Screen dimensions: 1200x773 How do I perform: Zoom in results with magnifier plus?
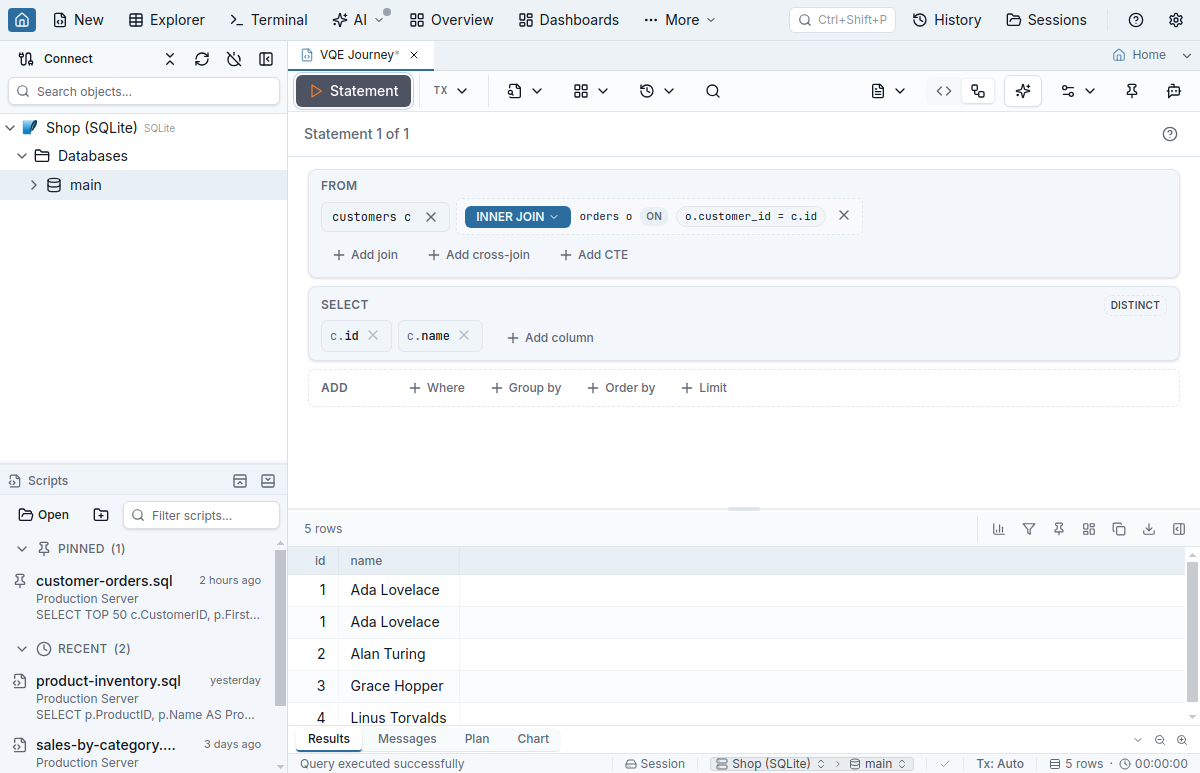[x=1182, y=740]
